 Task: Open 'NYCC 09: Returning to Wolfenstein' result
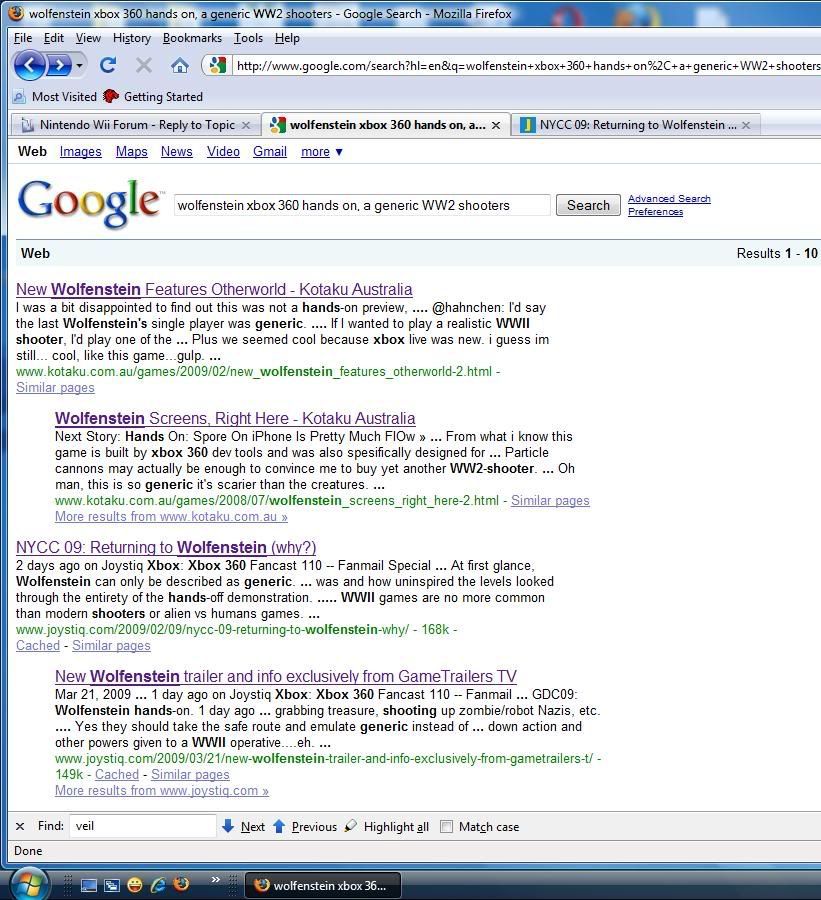[x=166, y=547]
